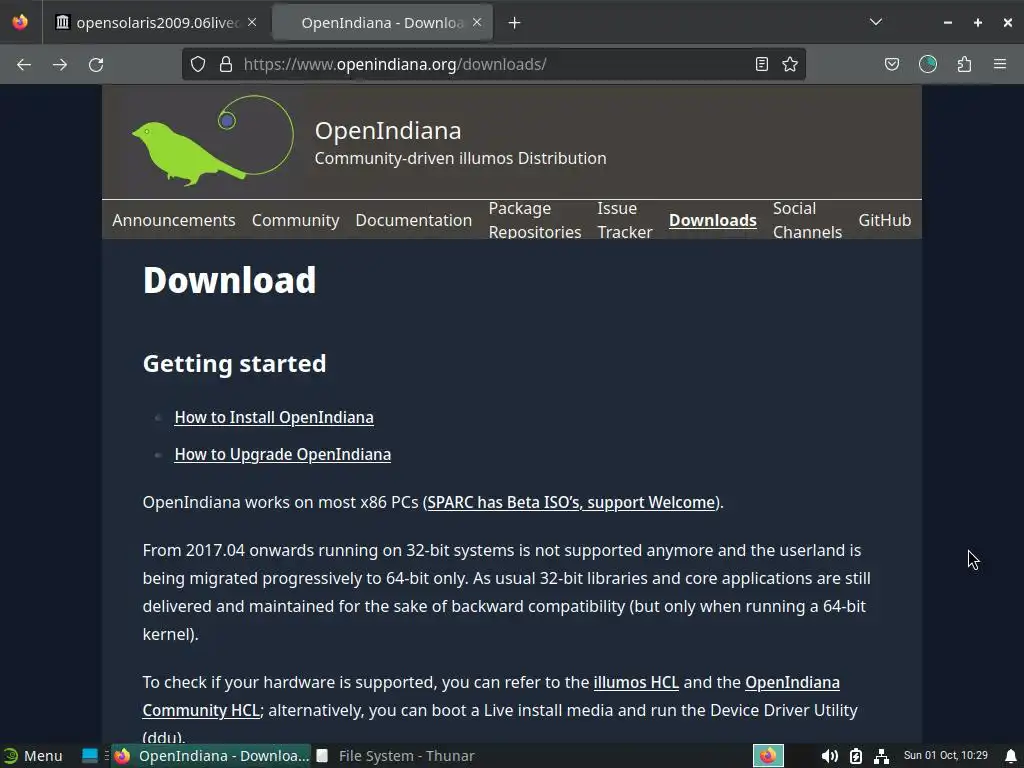Open Firefox View icon at top-left
The width and height of the screenshot is (1024, 768).
pos(20,22)
